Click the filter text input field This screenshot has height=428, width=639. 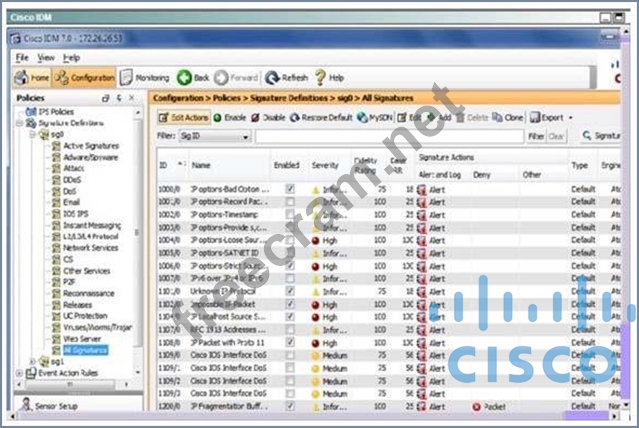point(390,136)
